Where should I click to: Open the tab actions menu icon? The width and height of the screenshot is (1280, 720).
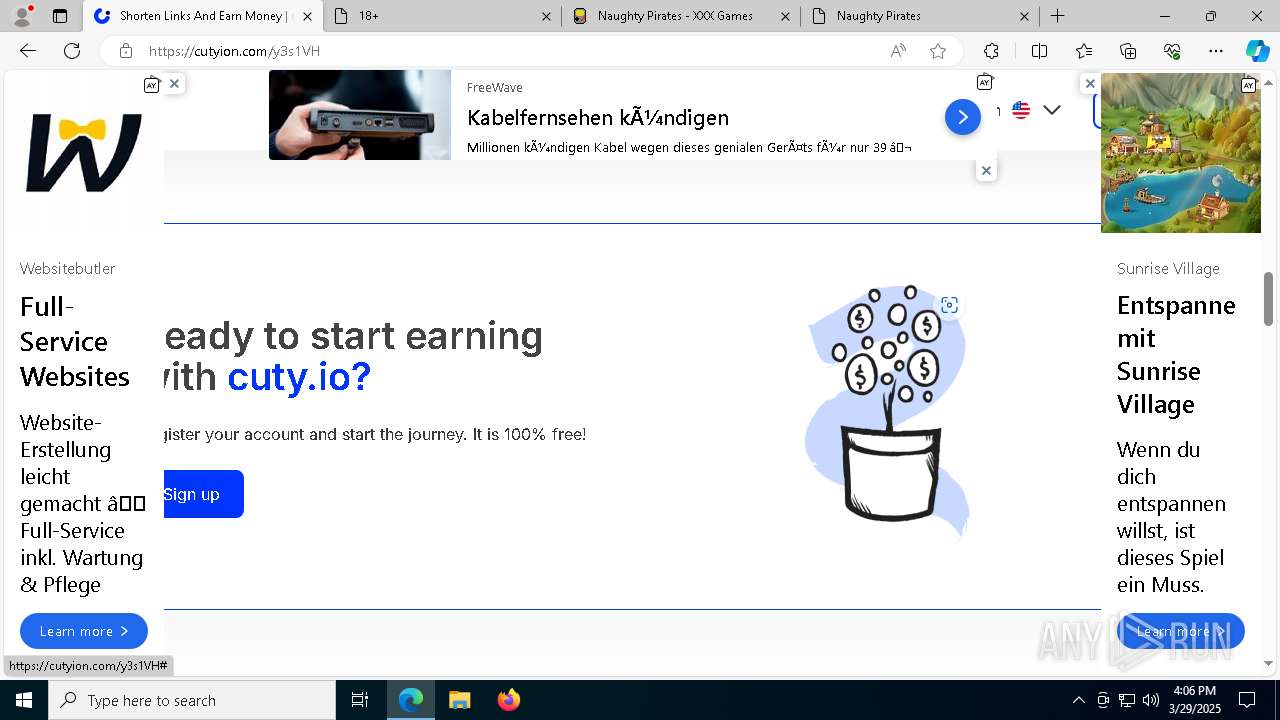(60, 16)
